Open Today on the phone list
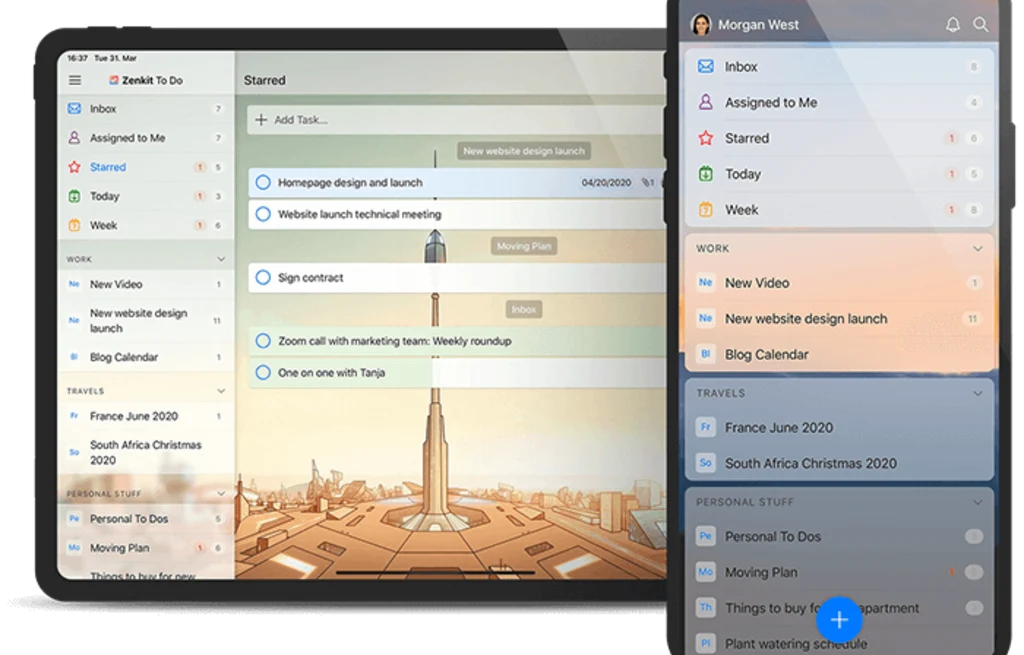This screenshot has height=655, width=1024. tap(839, 174)
